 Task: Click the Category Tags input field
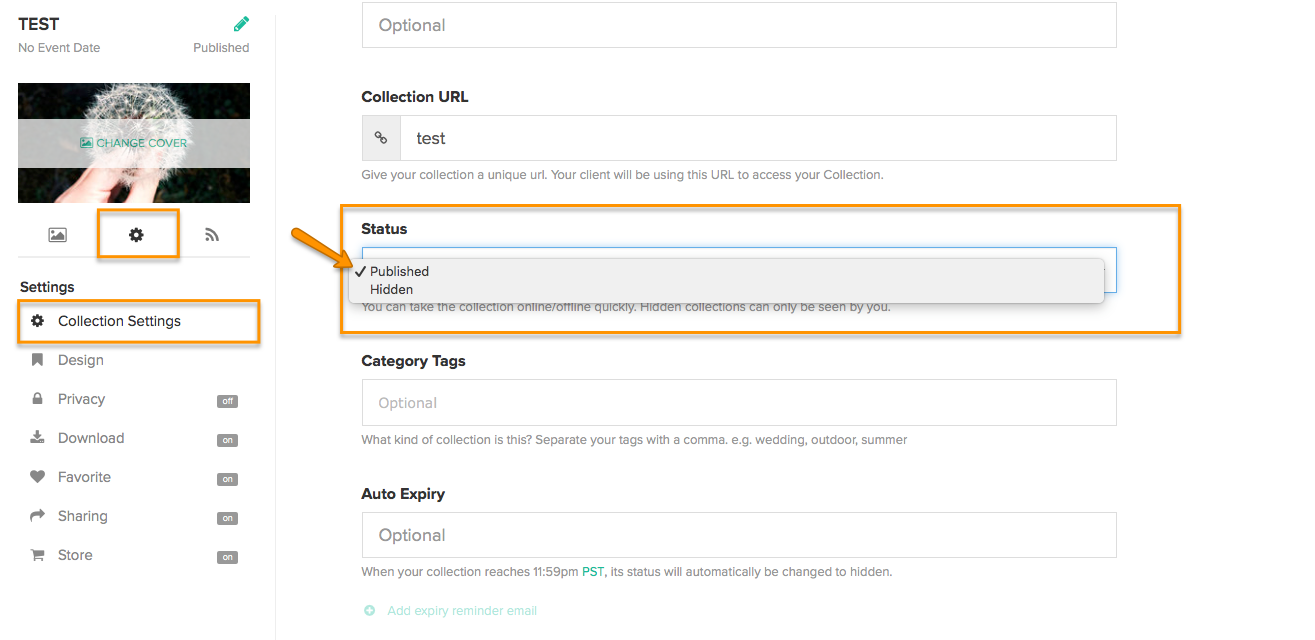(739, 403)
